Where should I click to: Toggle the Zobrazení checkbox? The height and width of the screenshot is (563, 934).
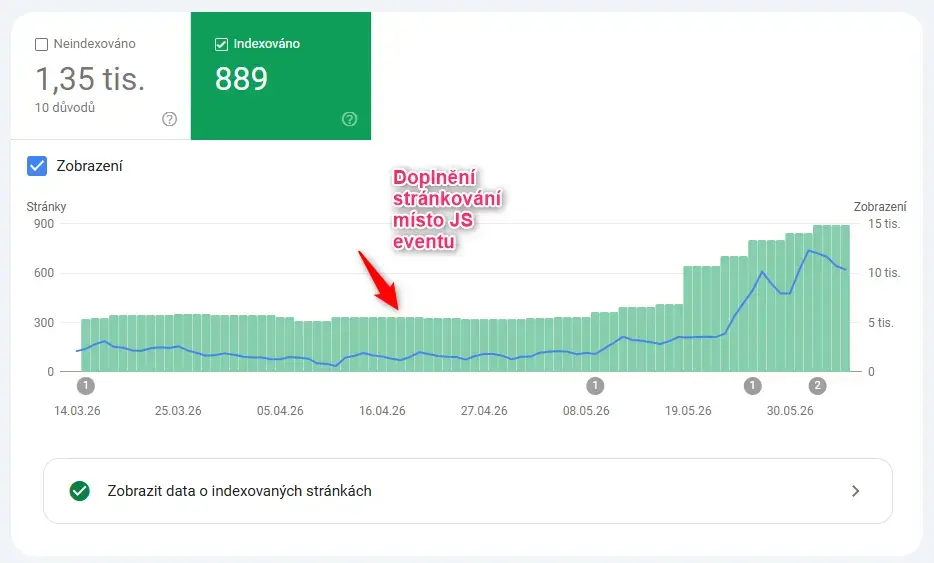click(x=37, y=166)
